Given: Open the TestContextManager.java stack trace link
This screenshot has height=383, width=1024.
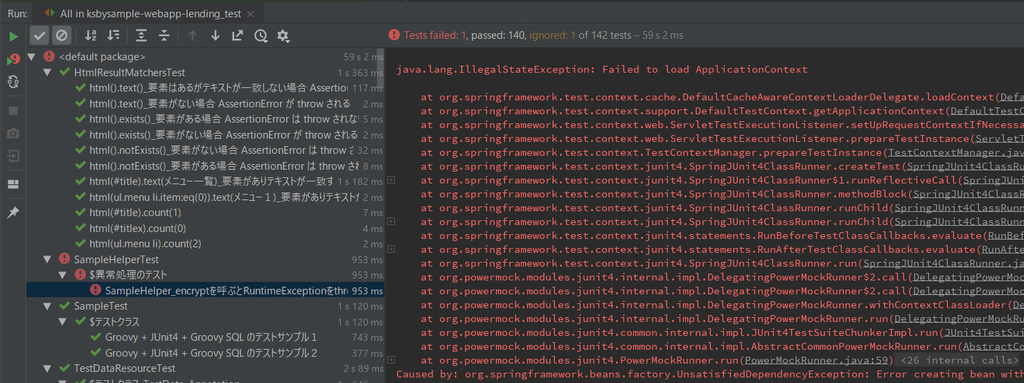Looking at the screenshot, I should [x=957, y=152].
